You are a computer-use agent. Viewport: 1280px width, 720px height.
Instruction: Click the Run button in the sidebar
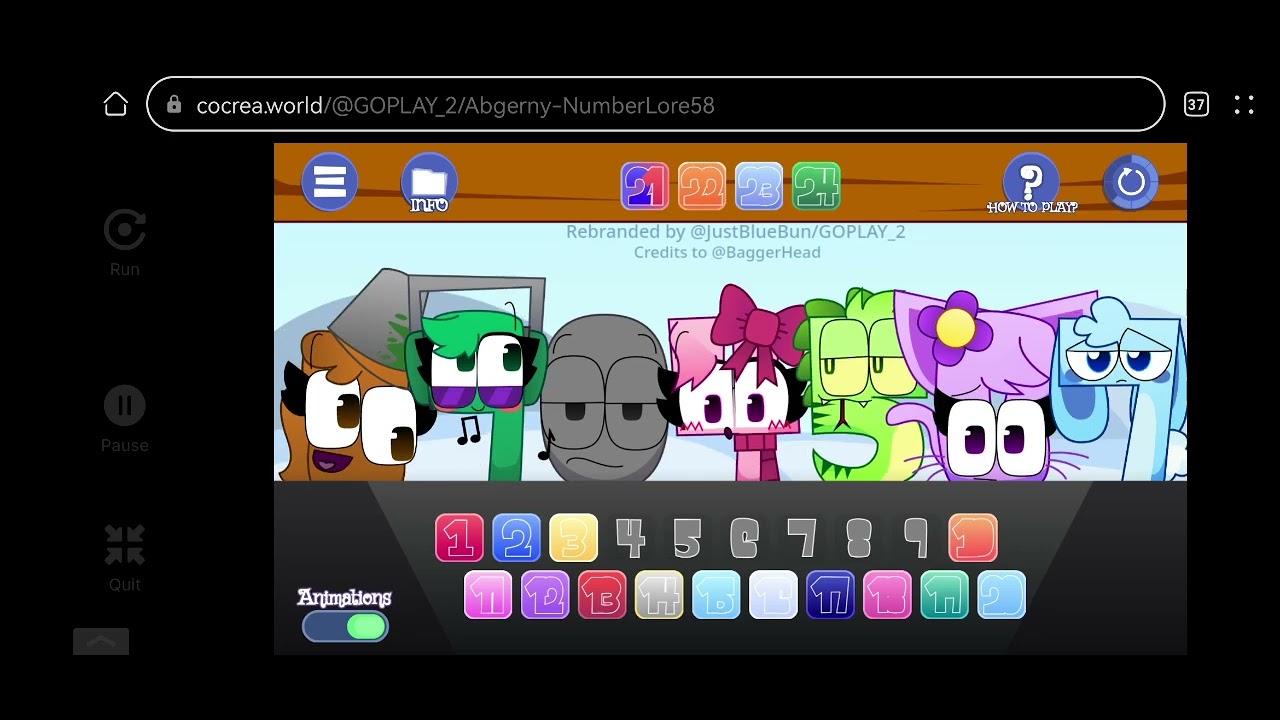coord(125,243)
